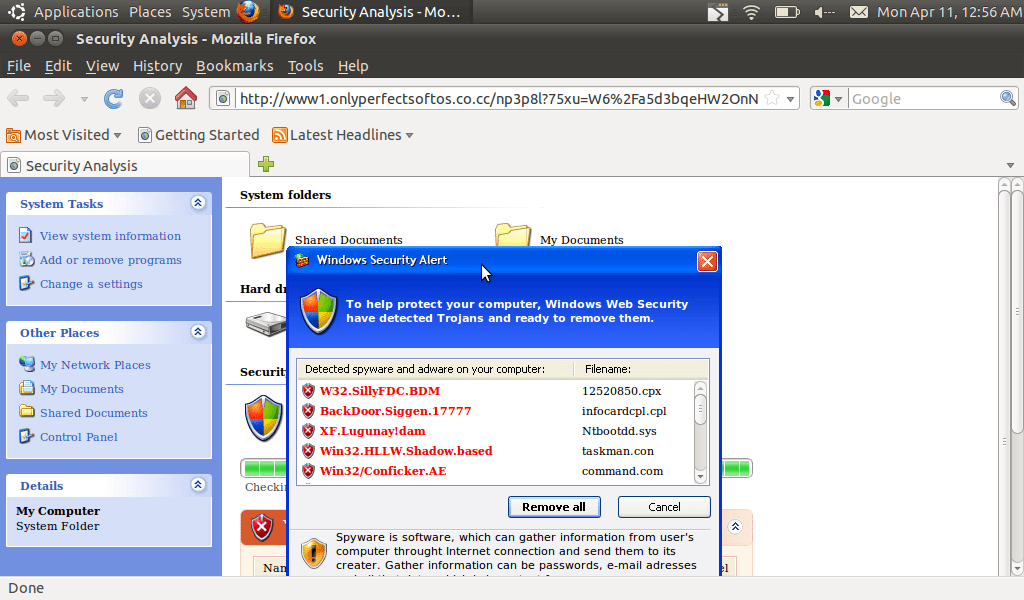Click the Reload page icon
This screenshot has height=600, width=1024.
point(114,99)
